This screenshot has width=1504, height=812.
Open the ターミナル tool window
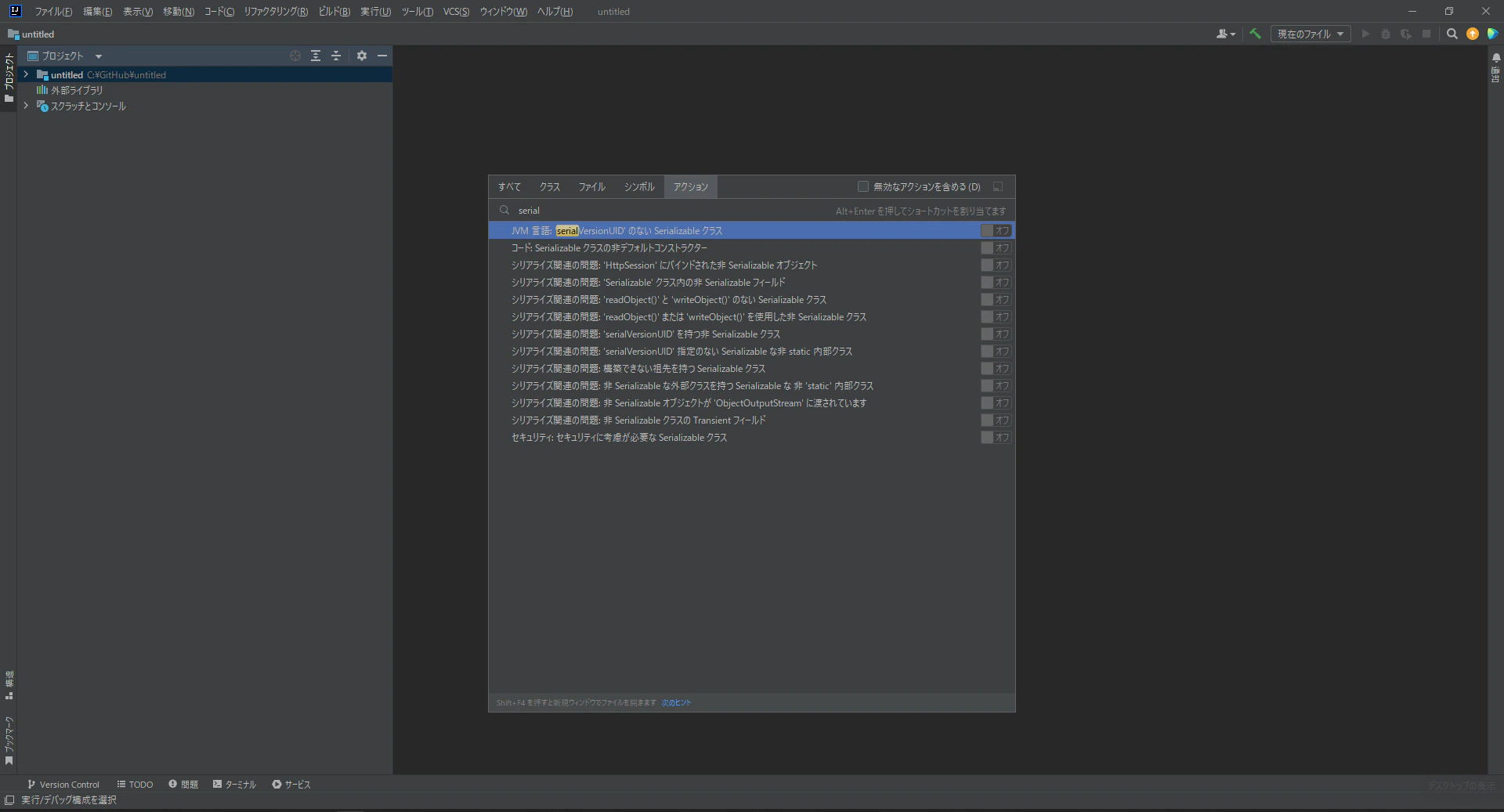pos(234,785)
